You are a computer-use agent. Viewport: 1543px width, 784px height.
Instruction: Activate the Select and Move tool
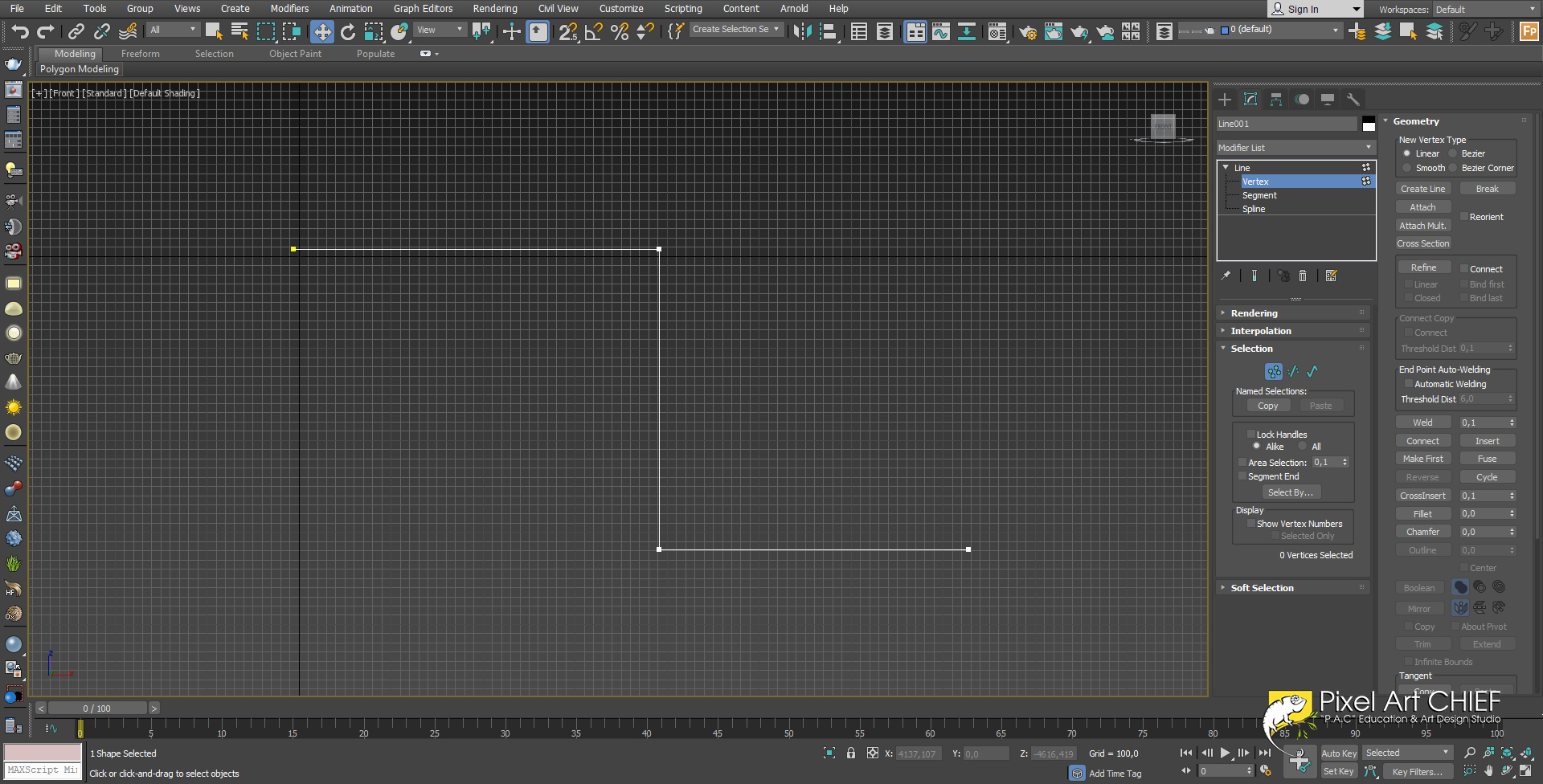[x=322, y=31]
